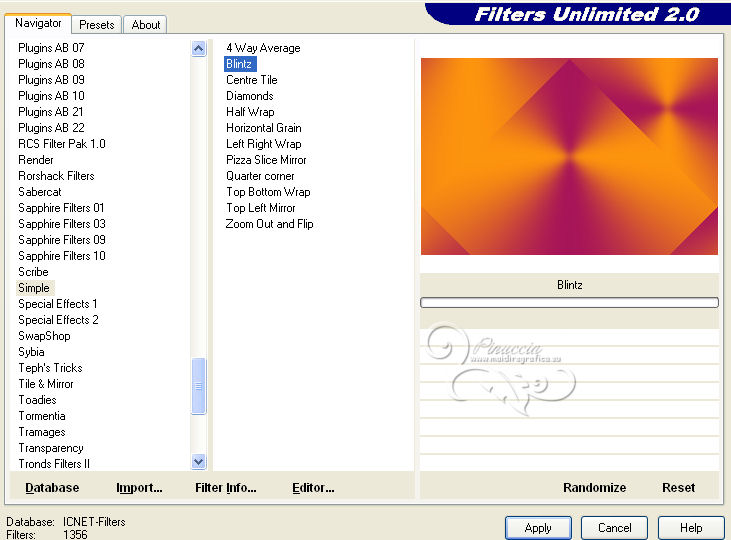Image resolution: width=731 pixels, height=540 pixels.
Task: Select the highlighted Simple category
Action: [34, 288]
